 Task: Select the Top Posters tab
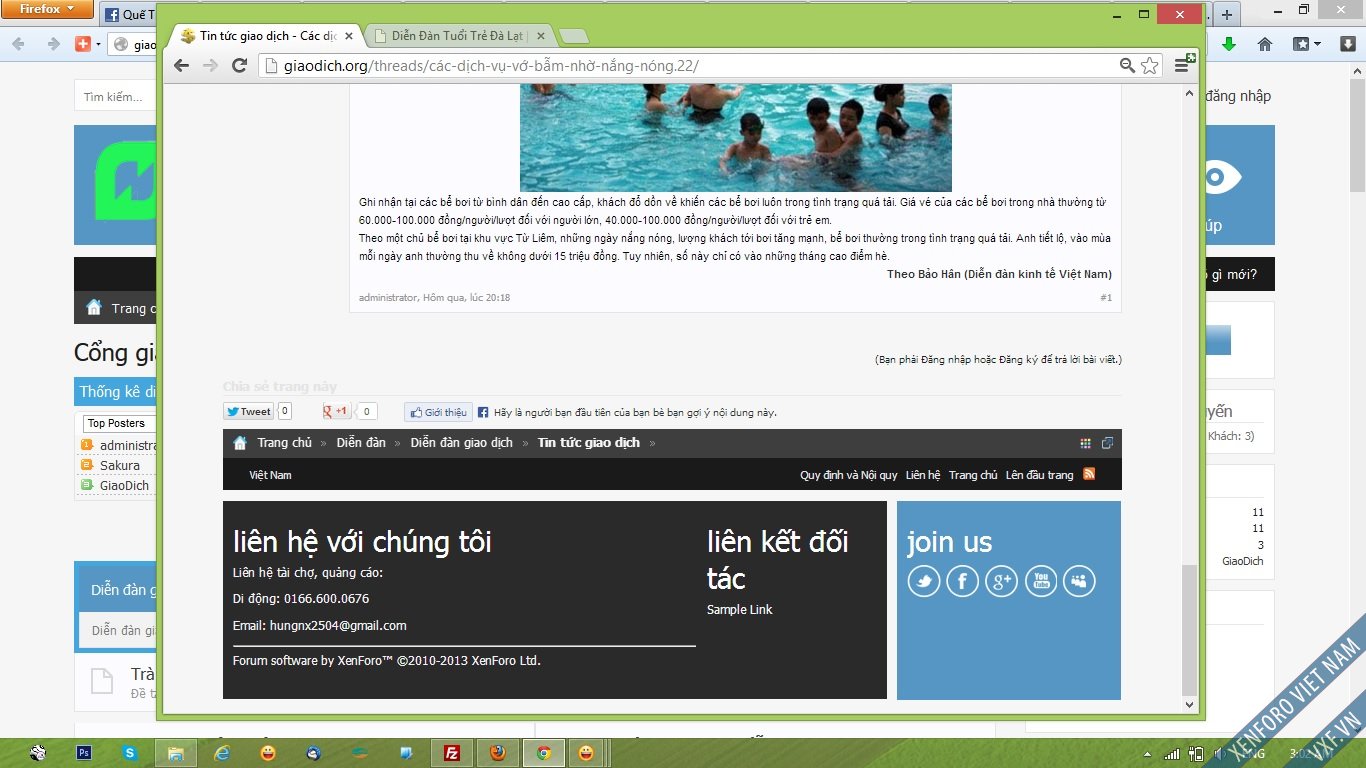(x=115, y=423)
